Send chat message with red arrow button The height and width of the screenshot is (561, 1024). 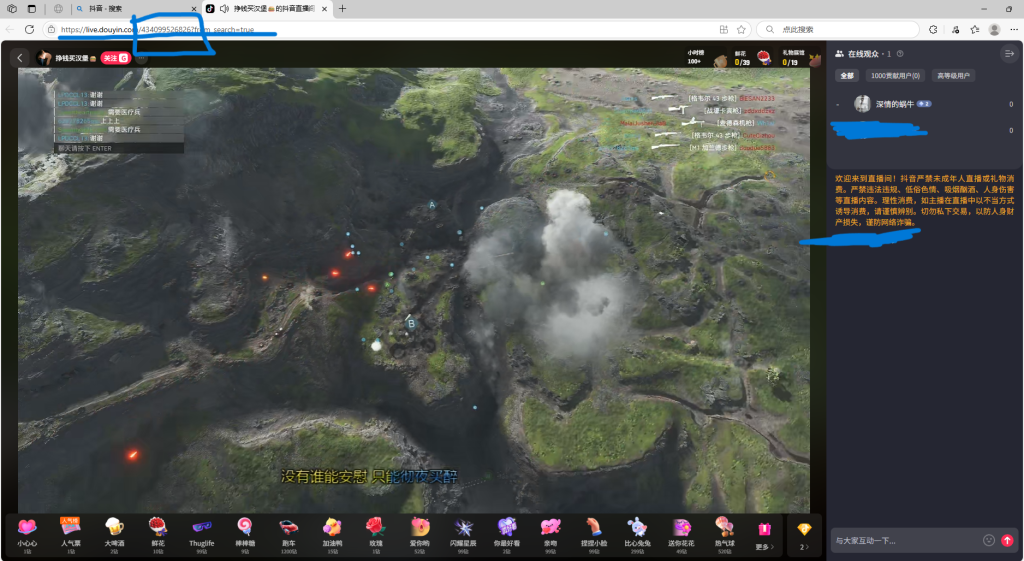click(x=1007, y=540)
